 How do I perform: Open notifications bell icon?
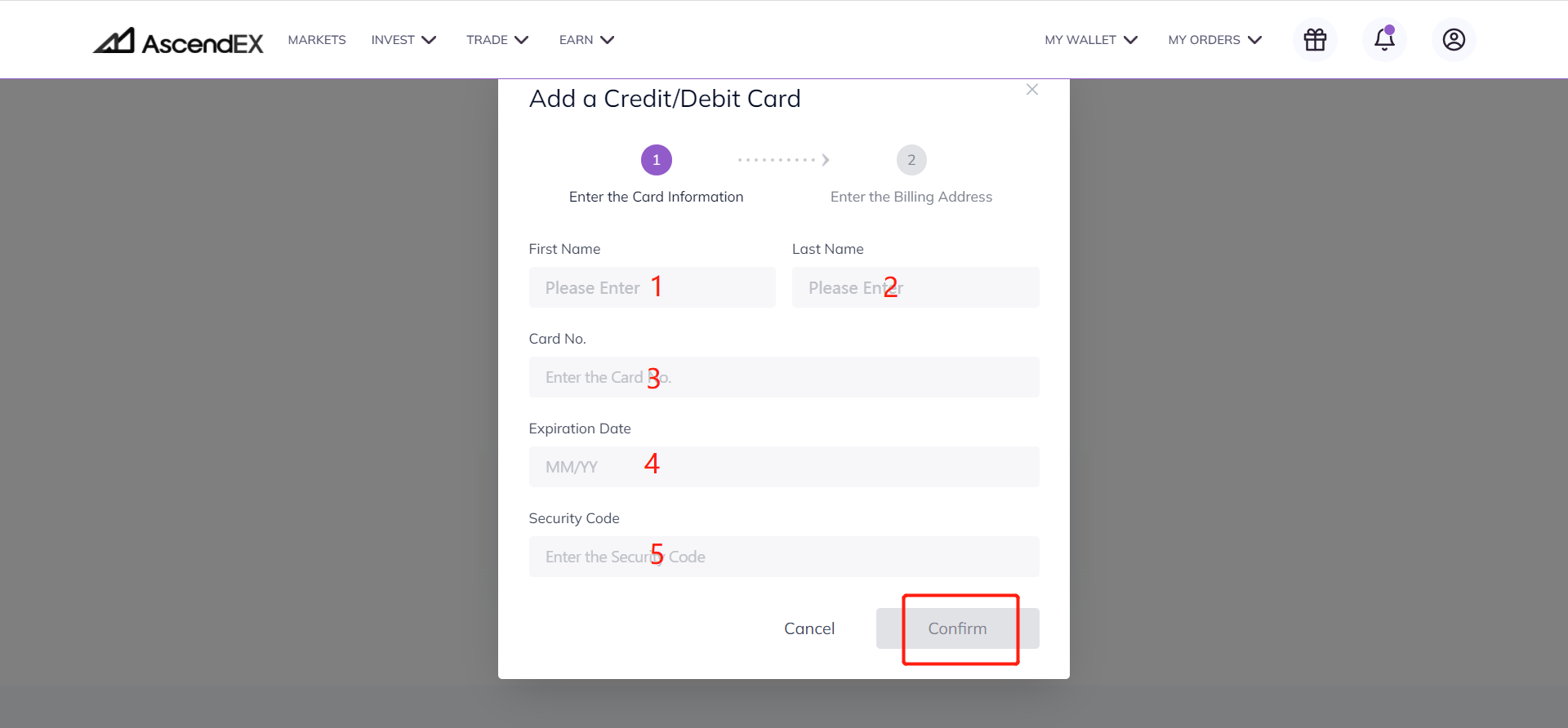coord(1384,39)
